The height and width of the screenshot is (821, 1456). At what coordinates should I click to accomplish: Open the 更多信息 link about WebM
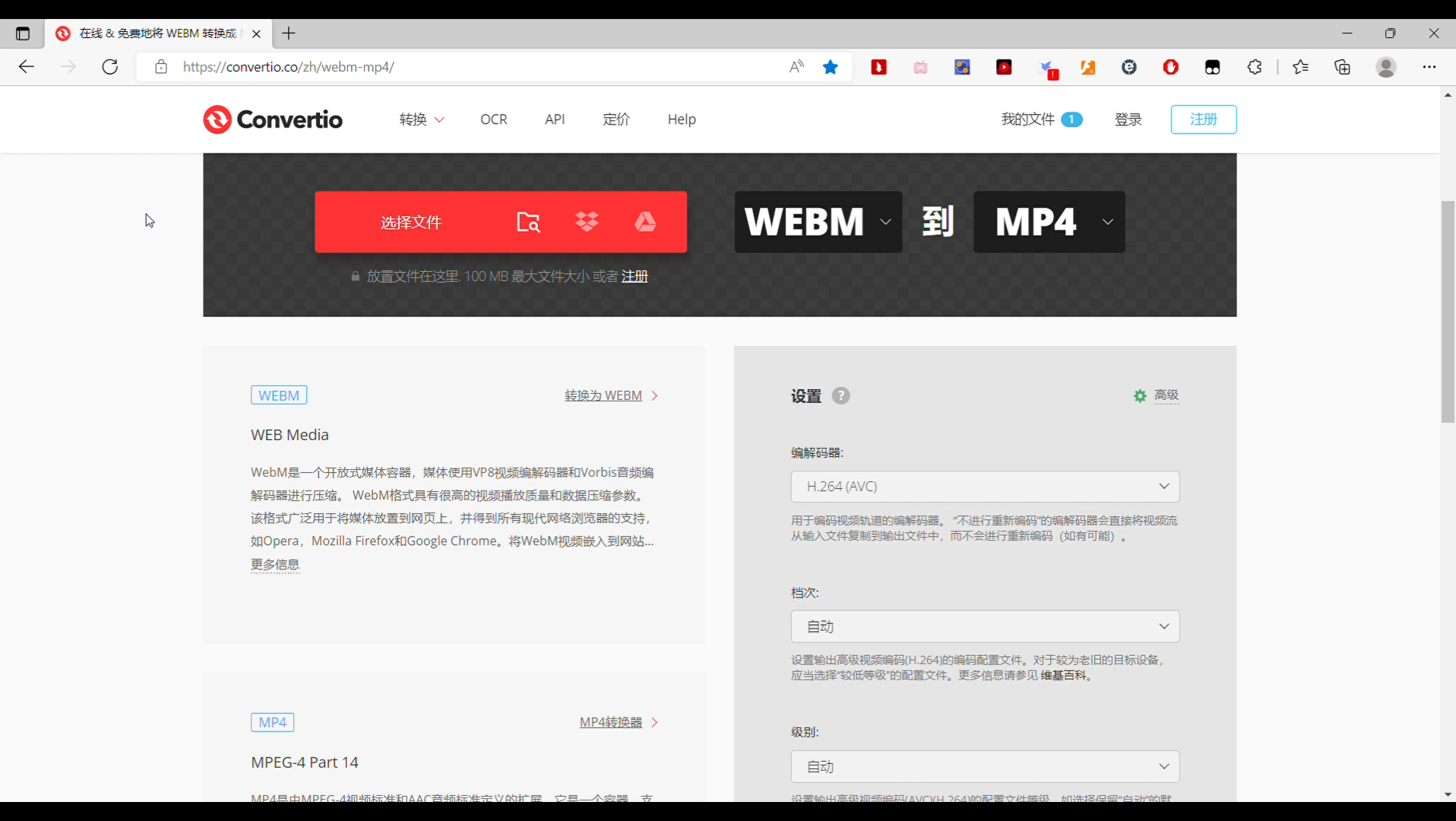tap(275, 564)
